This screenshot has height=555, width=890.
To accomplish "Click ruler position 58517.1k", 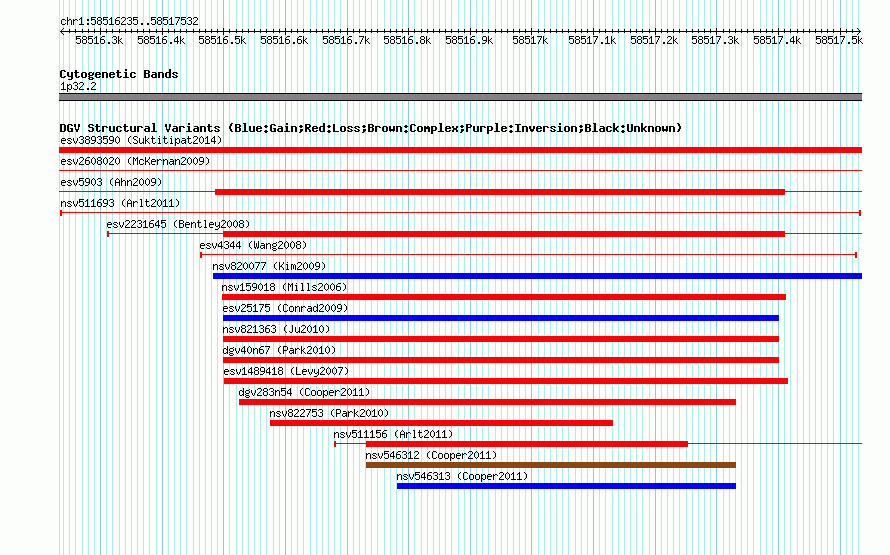I will [x=593, y=40].
